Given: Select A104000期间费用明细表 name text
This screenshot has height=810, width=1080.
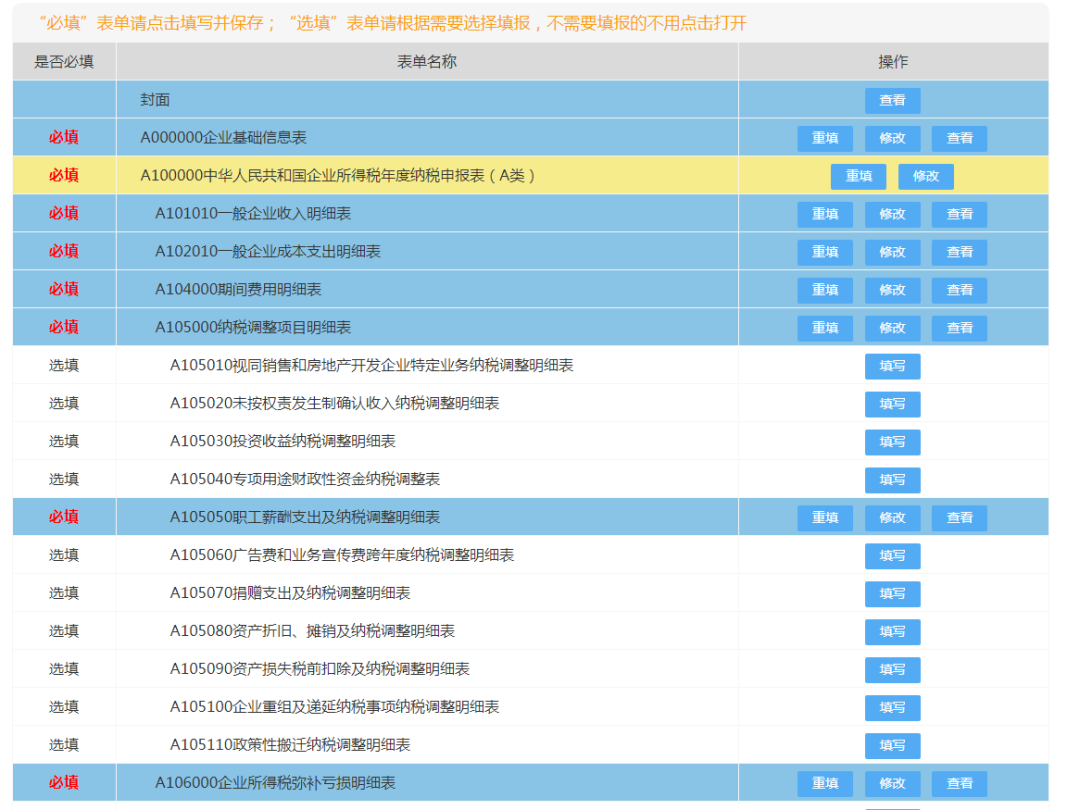Looking at the screenshot, I should click(238, 289).
